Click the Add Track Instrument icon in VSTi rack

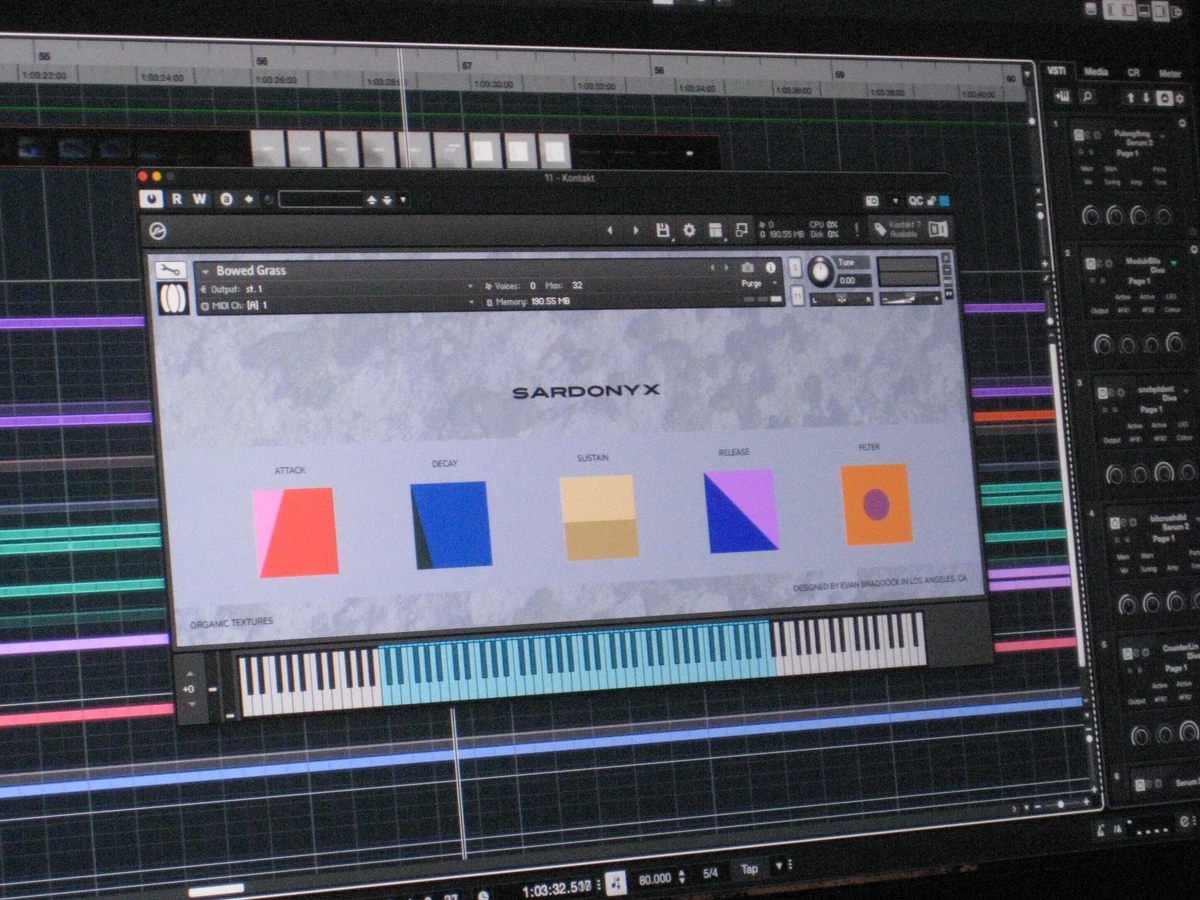[1061, 96]
